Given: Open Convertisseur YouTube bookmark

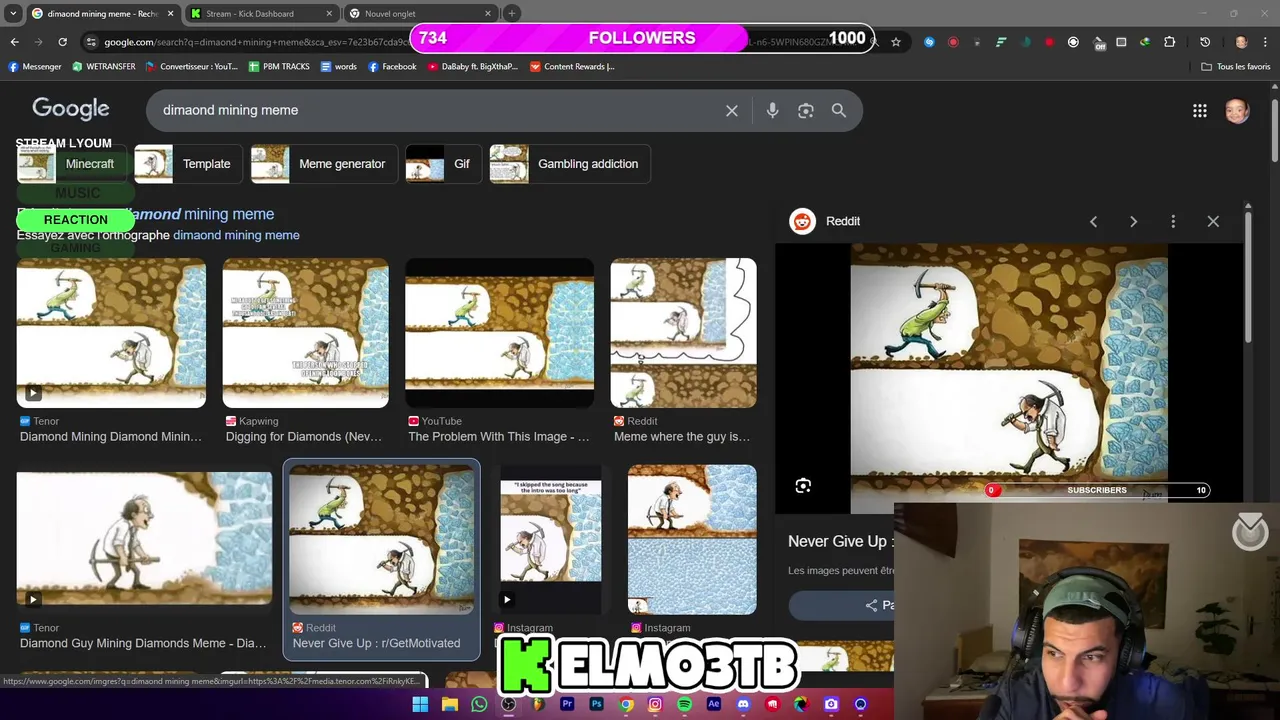Looking at the screenshot, I should click(x=192, y=67).
